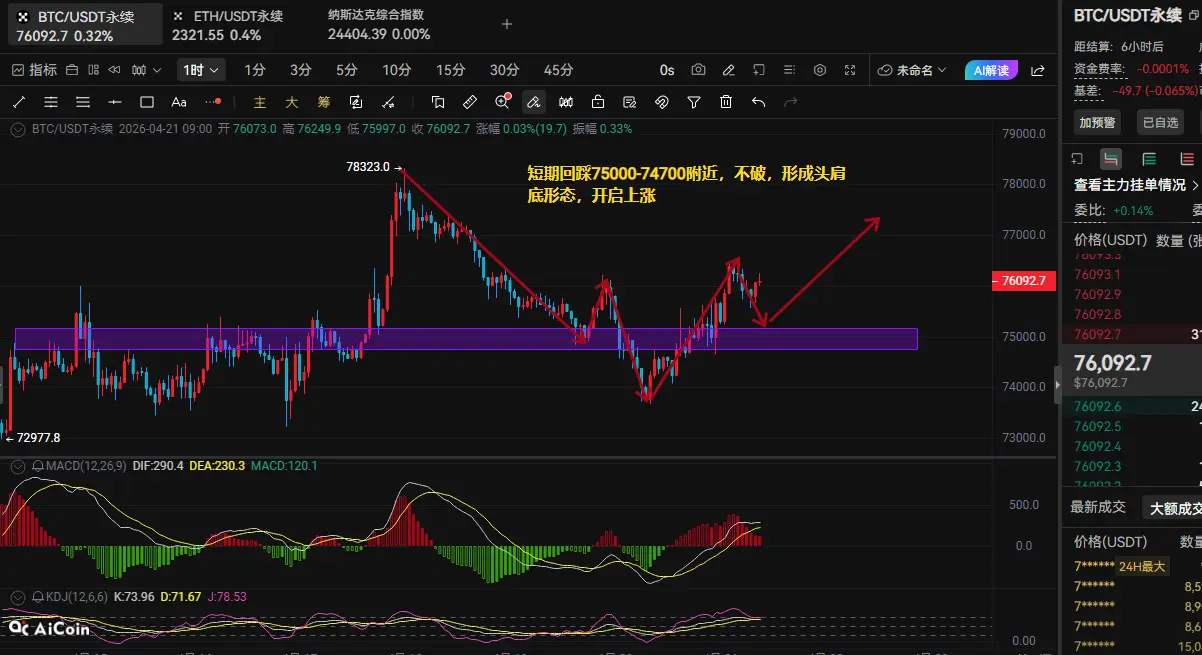
Task: Open the 1时 timeframe dropdown
Action: coord(201,70)
